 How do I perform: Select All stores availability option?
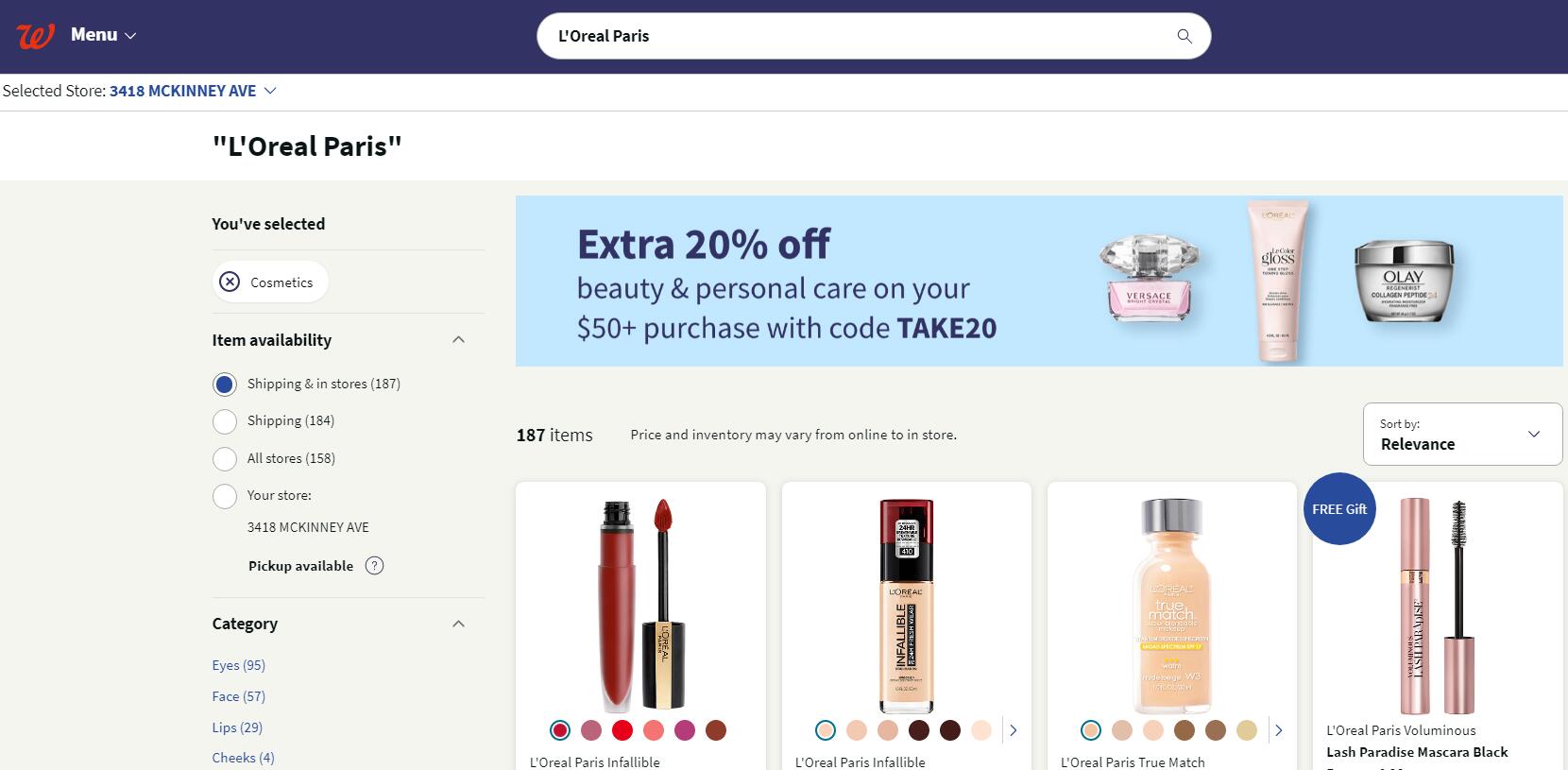225,459
